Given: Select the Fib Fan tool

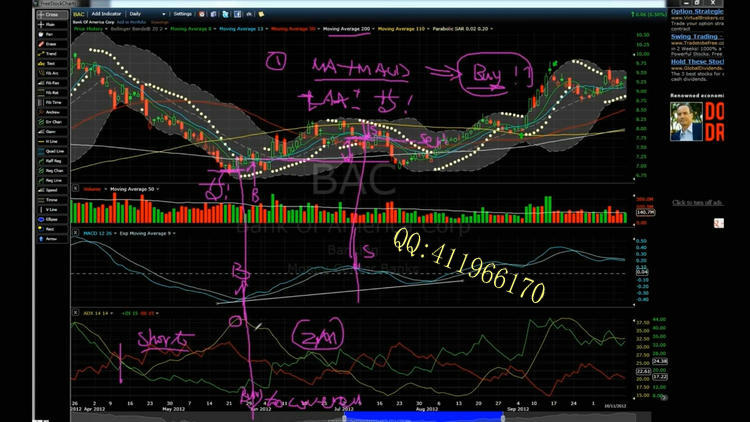Looking at the screenshot, I should coord(52,83).
